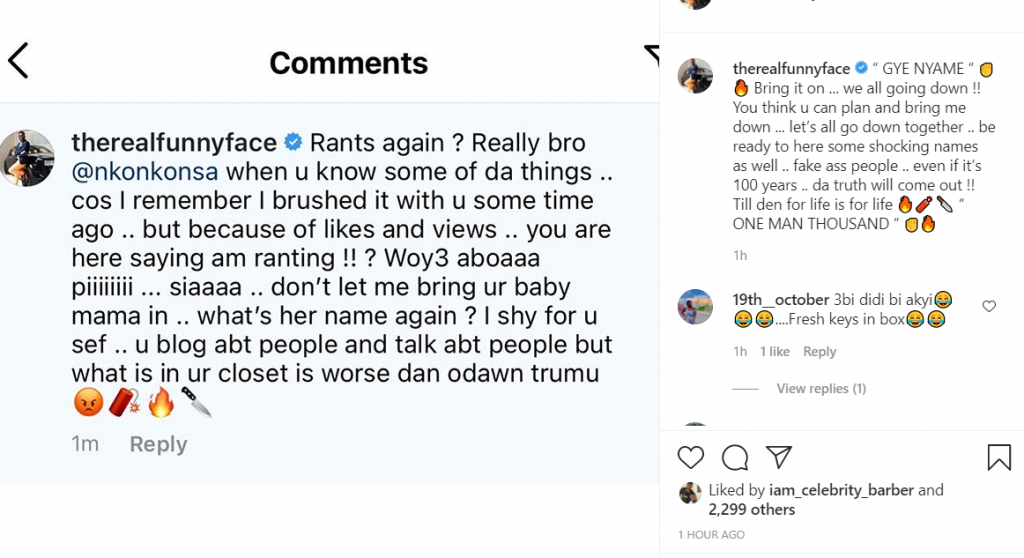Open therealfunnyface username in caption
This screenshot has width=1024, height=558.
pyautogui.click(x=791, y=69)
